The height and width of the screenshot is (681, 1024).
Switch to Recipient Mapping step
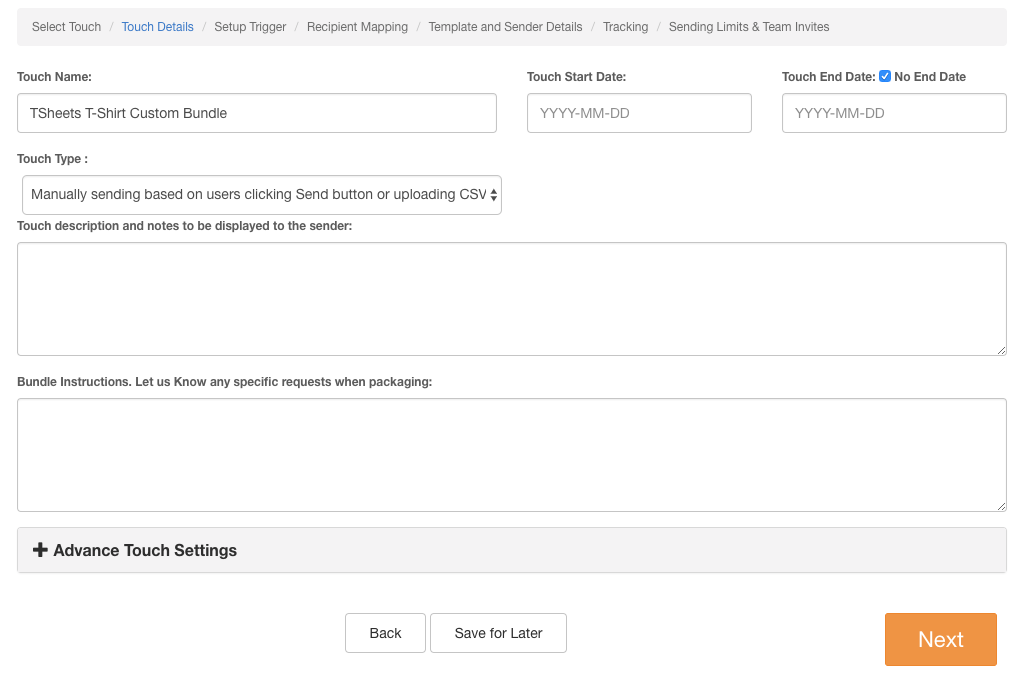tap(357, 27)
